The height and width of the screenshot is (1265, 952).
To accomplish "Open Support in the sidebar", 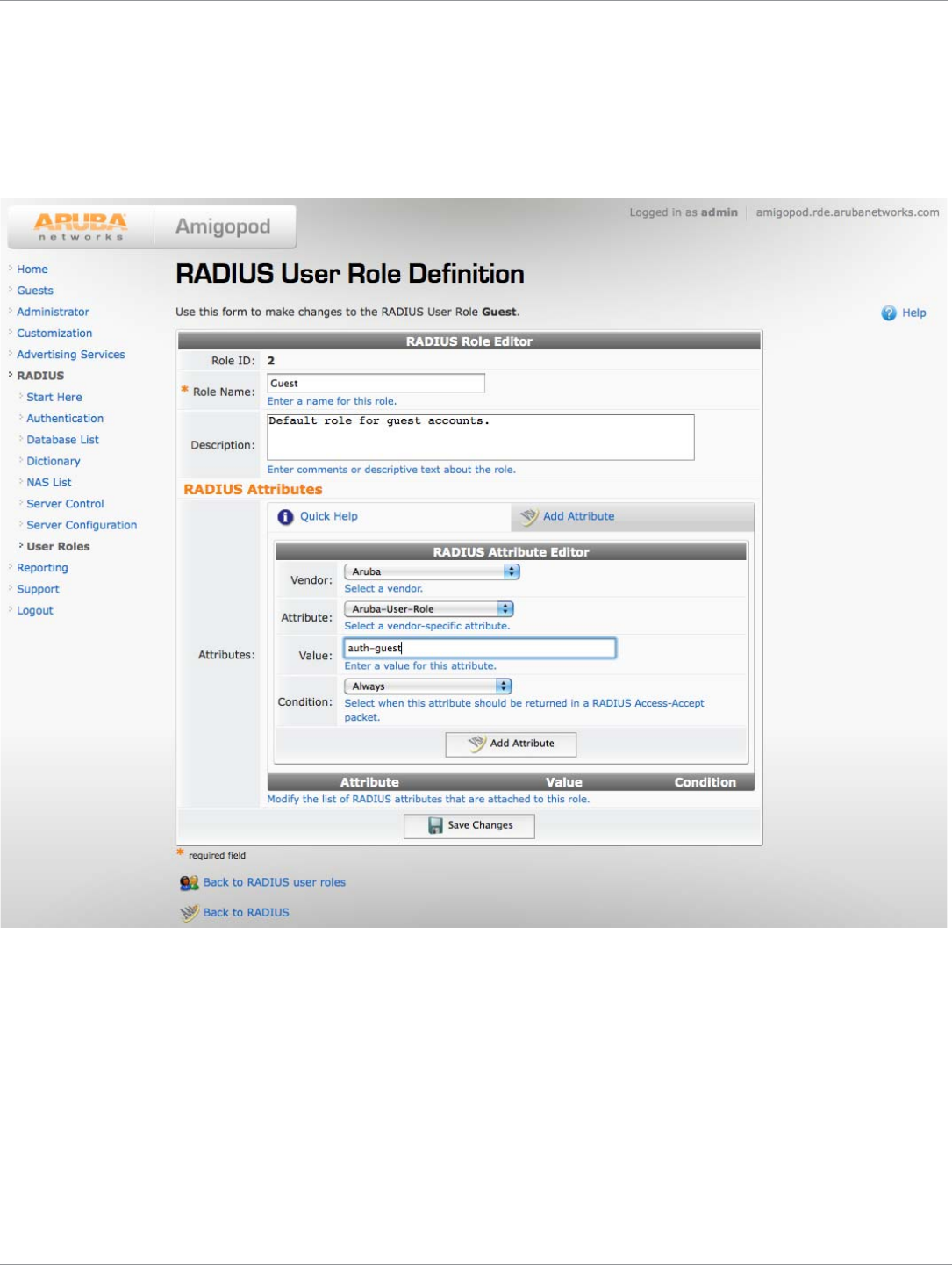I will click(x=38, y=590).
